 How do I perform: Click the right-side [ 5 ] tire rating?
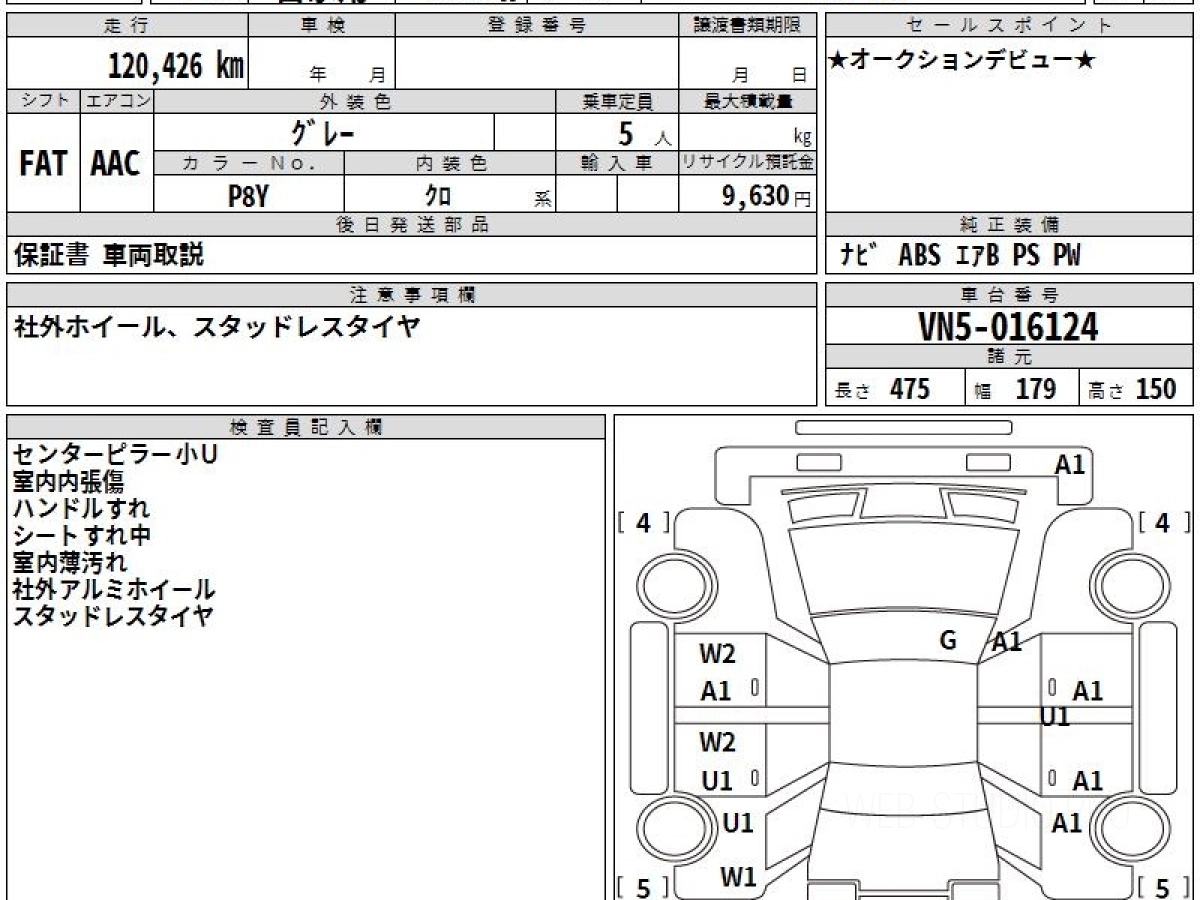(1164, 886)
